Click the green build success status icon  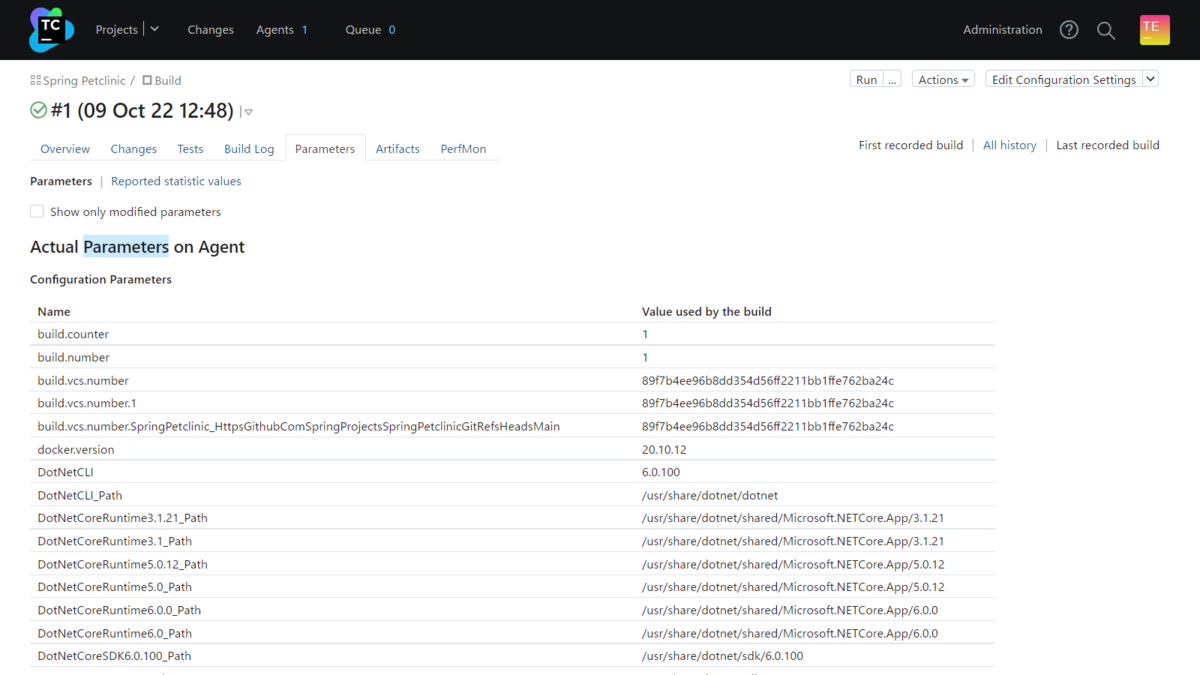pos(39,111)
